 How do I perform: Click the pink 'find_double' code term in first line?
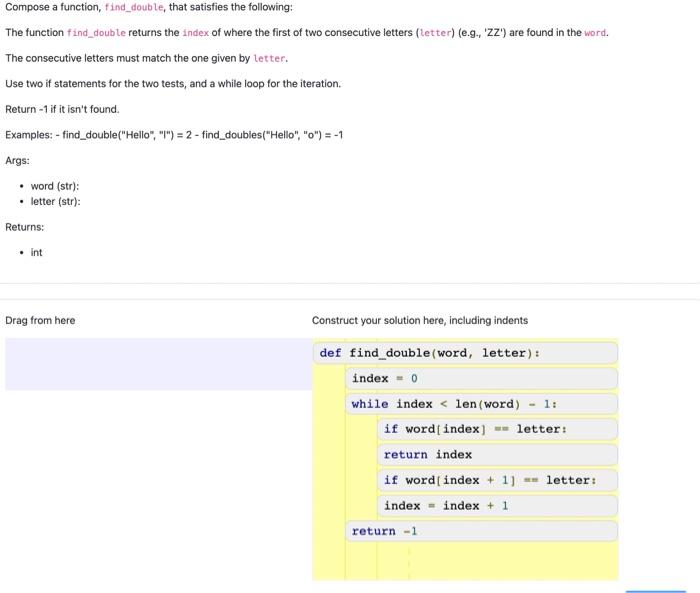(134, 7)
